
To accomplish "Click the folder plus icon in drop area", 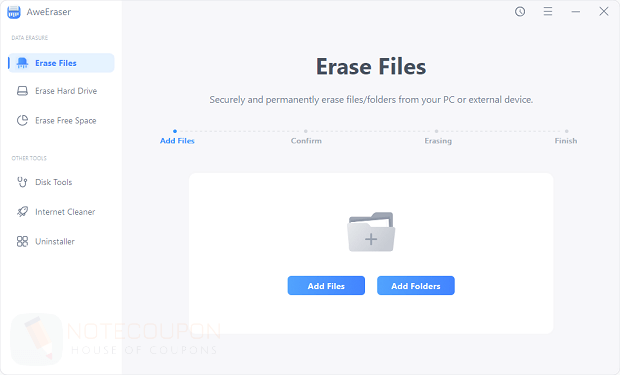I will point(371,232).
